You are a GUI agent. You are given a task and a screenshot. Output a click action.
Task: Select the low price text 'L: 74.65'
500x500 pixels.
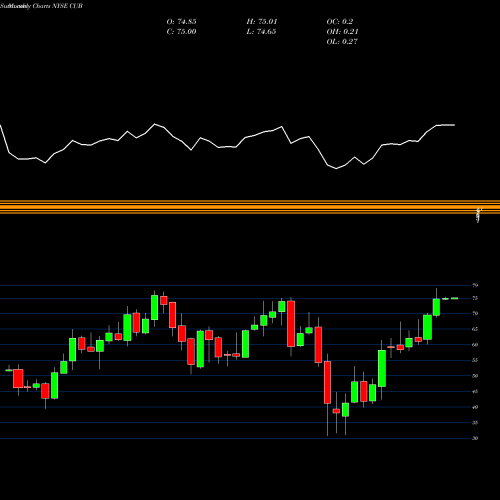(x=262, y=32)
